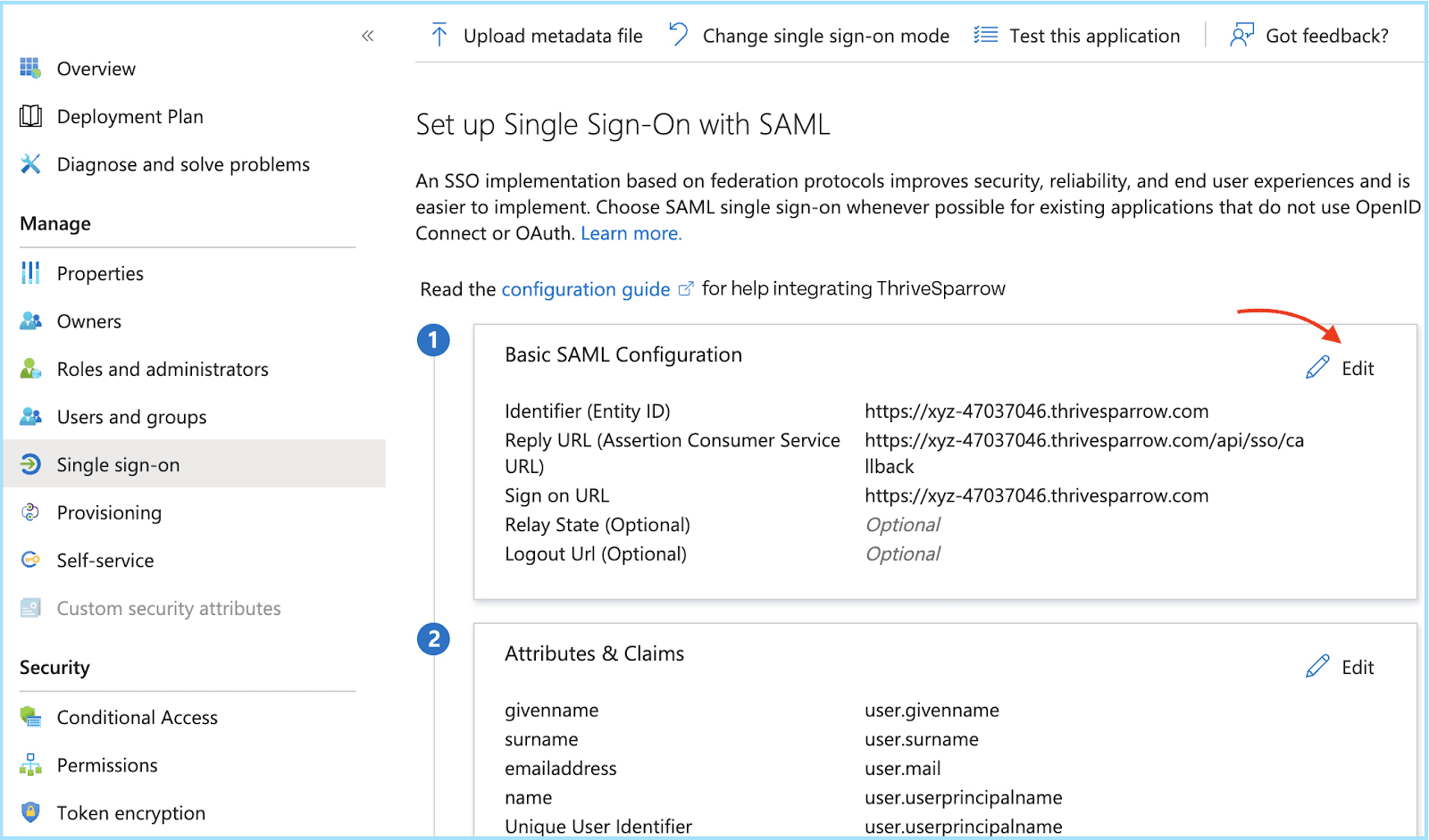Collapse the left sidebar with double chevron
Screen dimensions: 1429x840
point(367,36)
